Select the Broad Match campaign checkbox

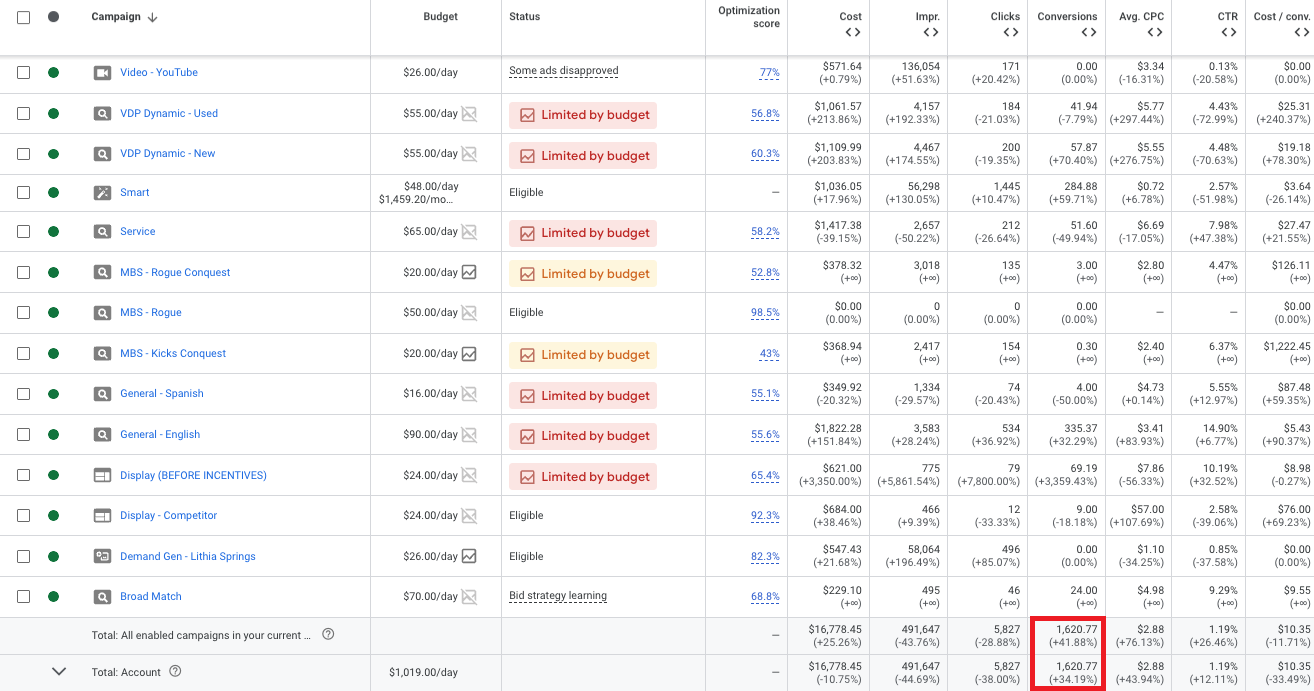tap(24, 596)
